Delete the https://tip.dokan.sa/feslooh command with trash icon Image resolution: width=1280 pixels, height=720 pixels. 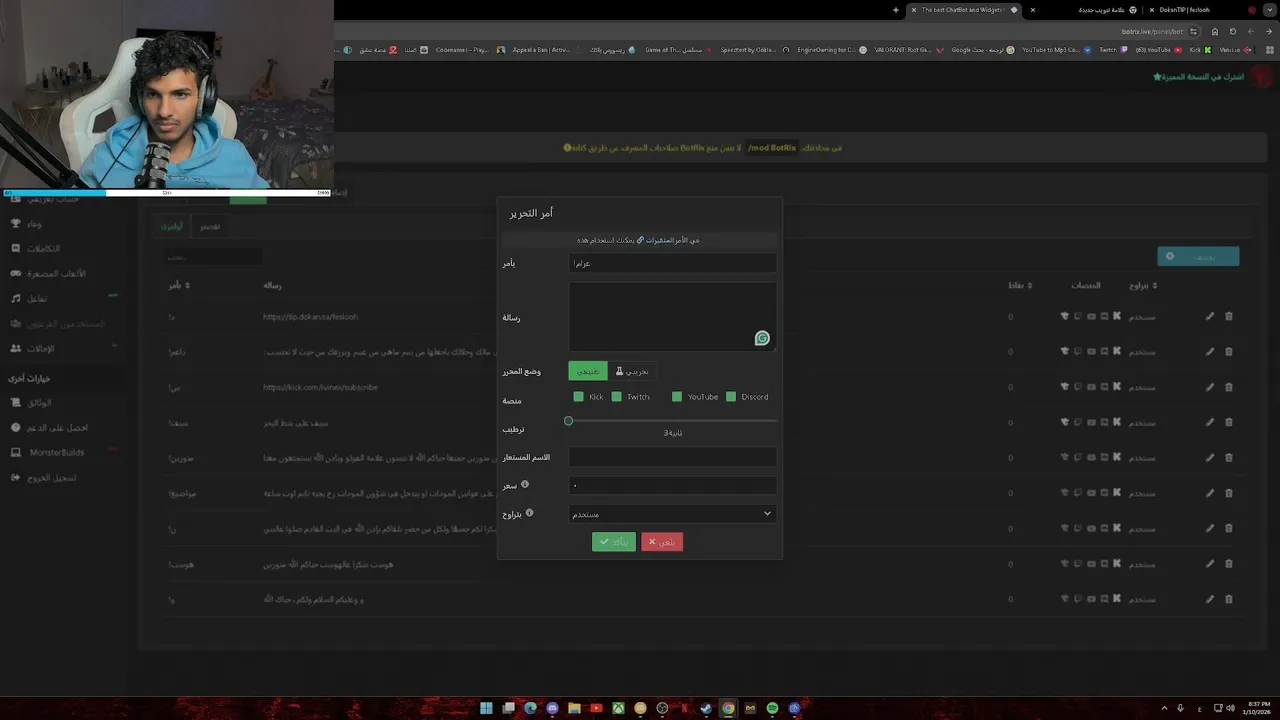coord(1229,316)
